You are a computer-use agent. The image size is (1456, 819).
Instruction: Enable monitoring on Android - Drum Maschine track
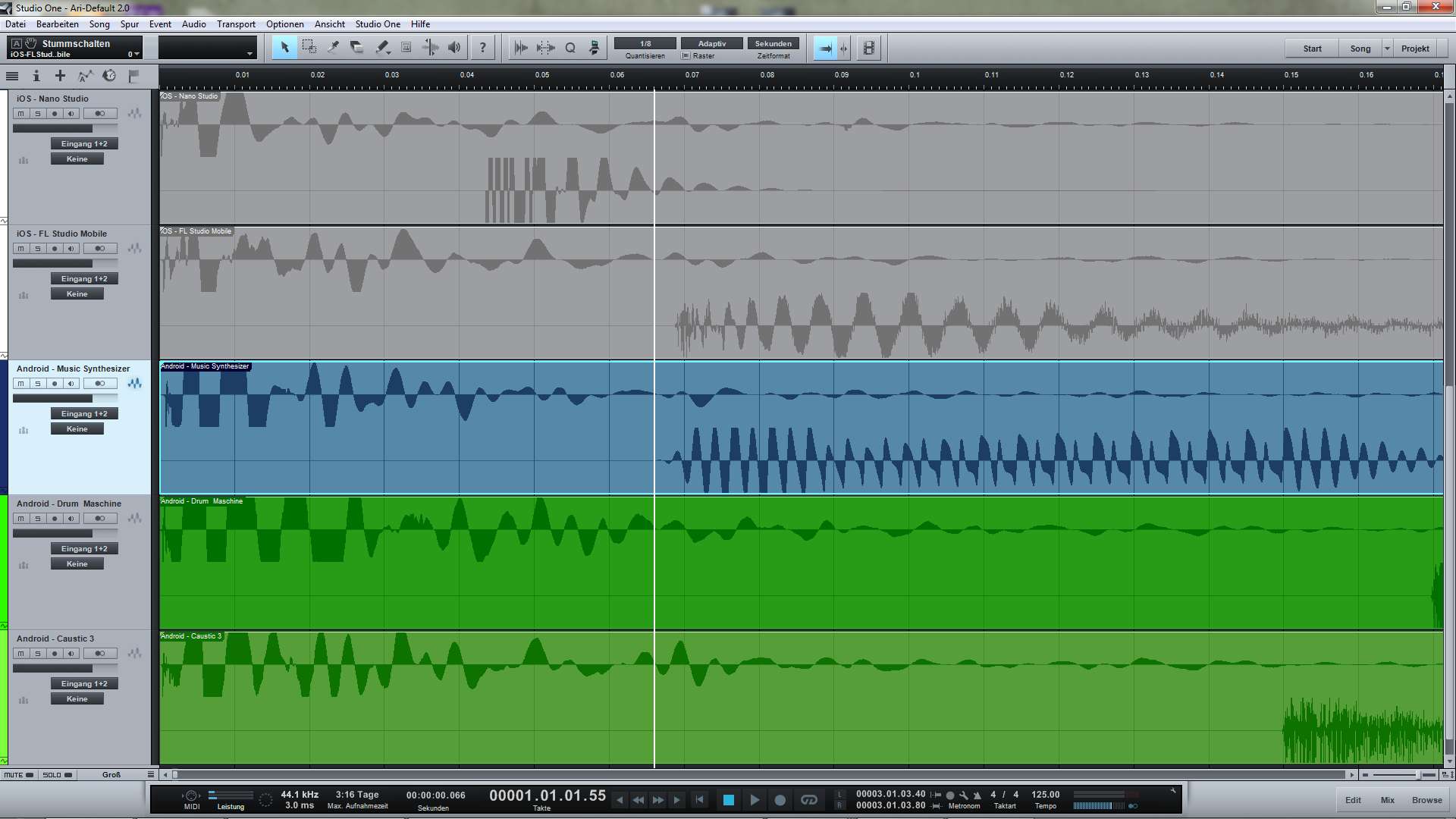pos(71,519)
